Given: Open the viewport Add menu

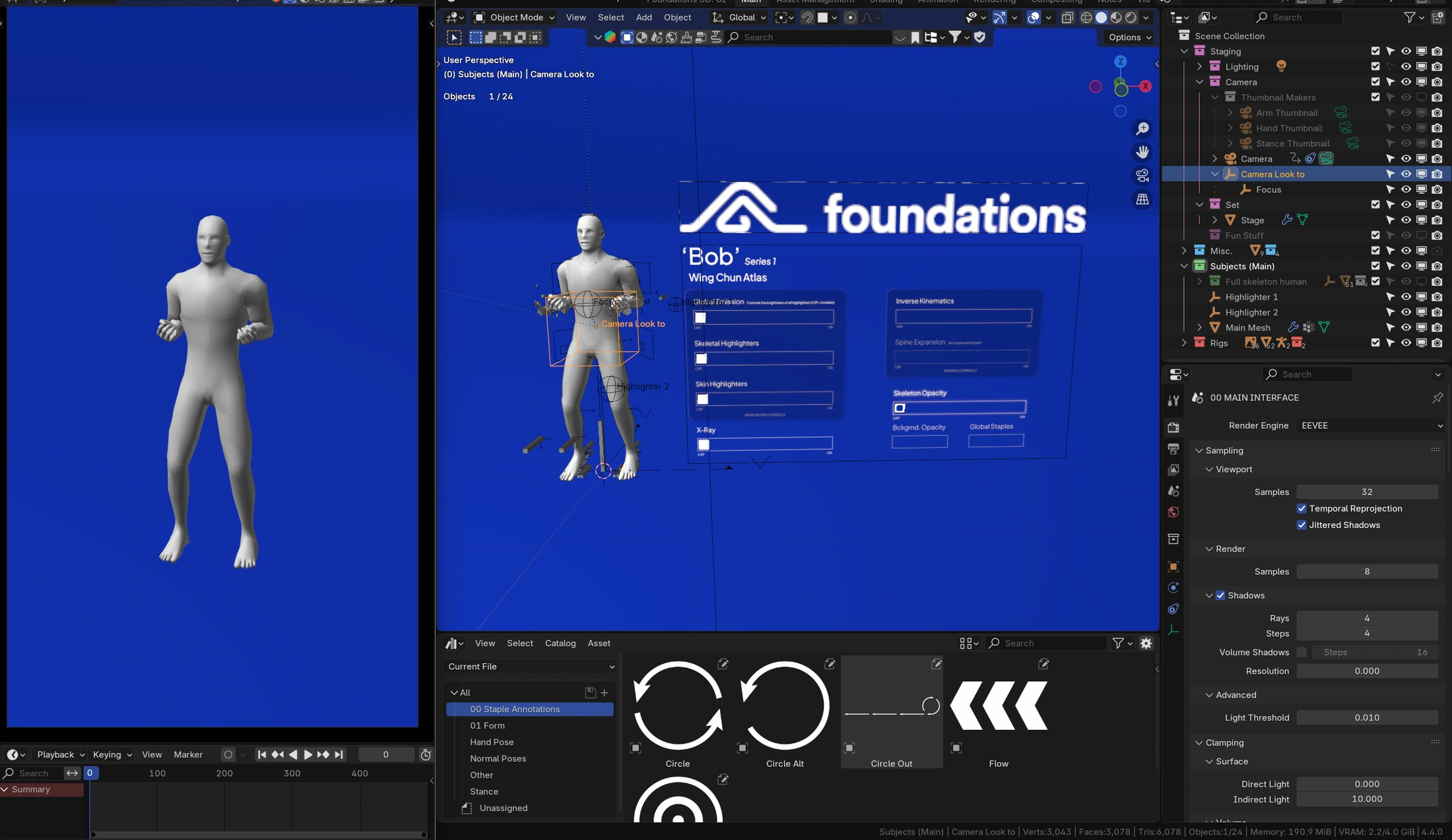Looking at the screenshot, I should tap(643, 18).
